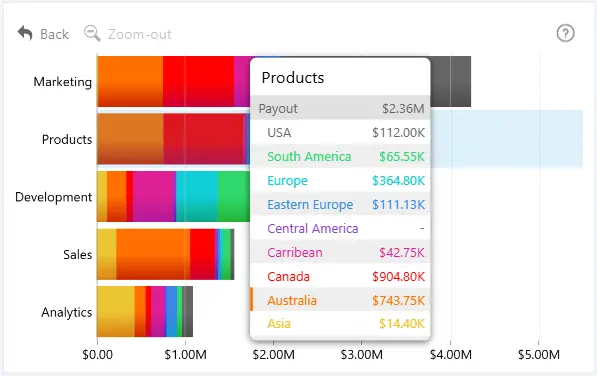The image size is (597, 376).
Task: Click the Central America tooltip row
Action: 340,228
